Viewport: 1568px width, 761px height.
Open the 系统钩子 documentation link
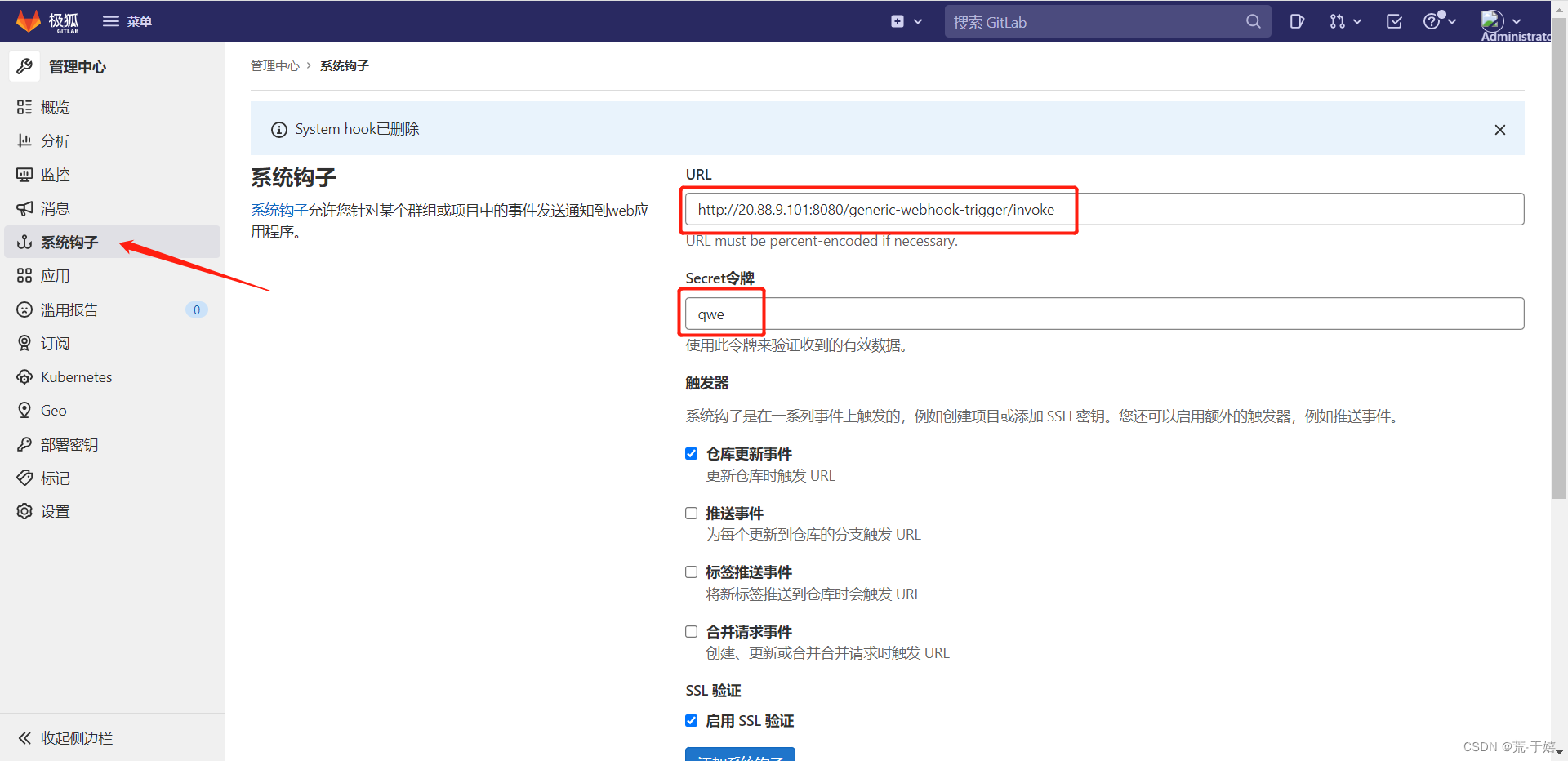[279, 210]
